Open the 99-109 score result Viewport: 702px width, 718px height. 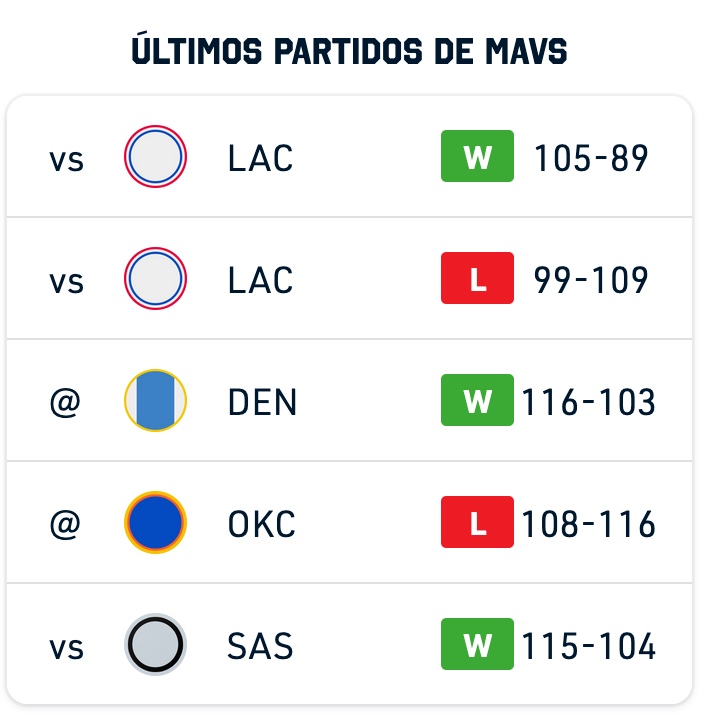tap(591, 280)
